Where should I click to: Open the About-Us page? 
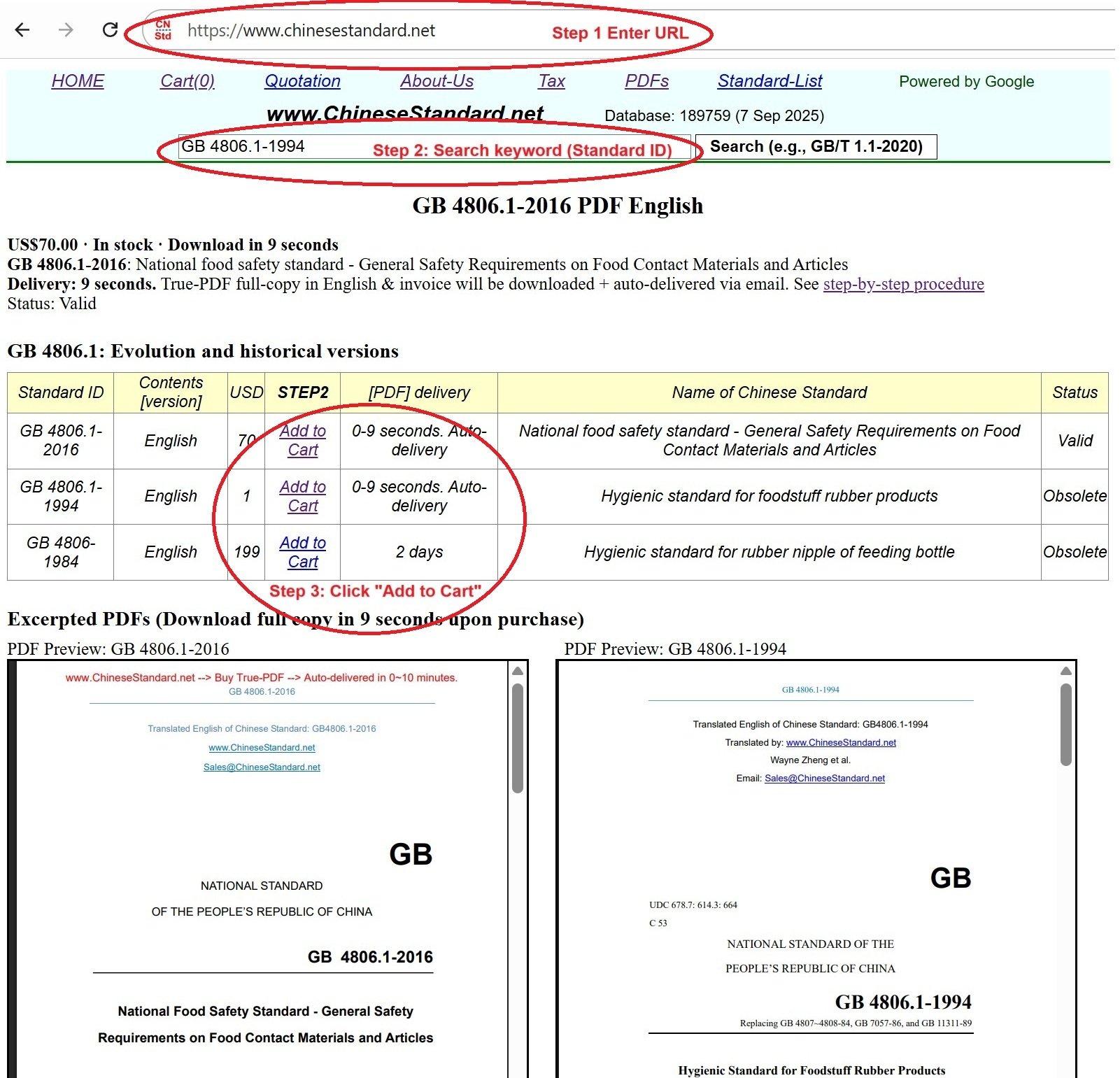[437, 81]
